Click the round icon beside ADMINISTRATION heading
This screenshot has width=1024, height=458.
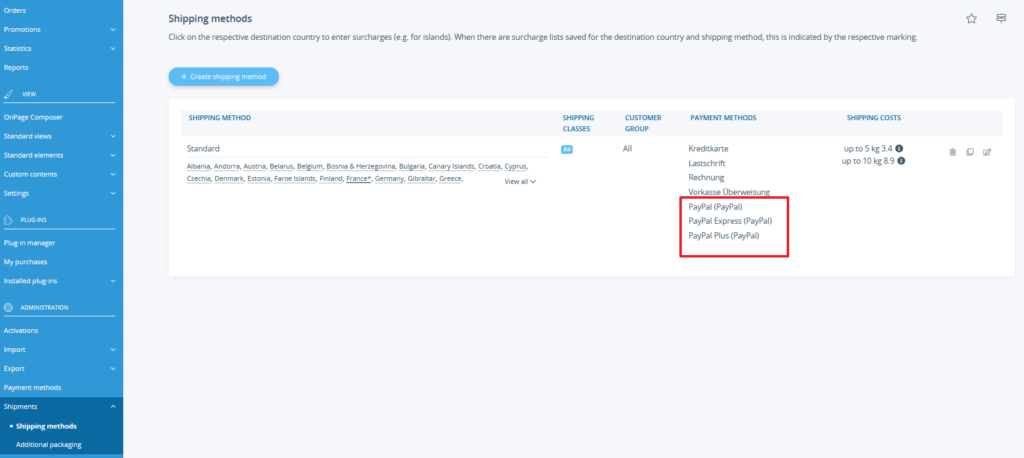click(x=8, y=307)
